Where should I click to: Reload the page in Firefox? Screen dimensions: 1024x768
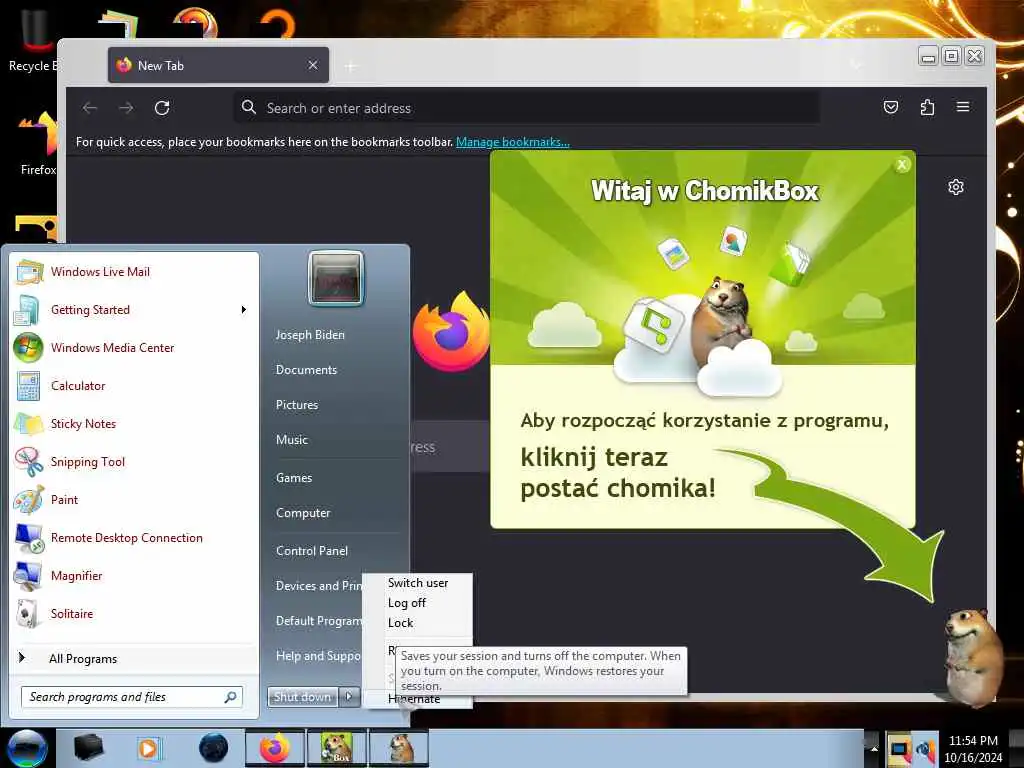coord(162,108)
